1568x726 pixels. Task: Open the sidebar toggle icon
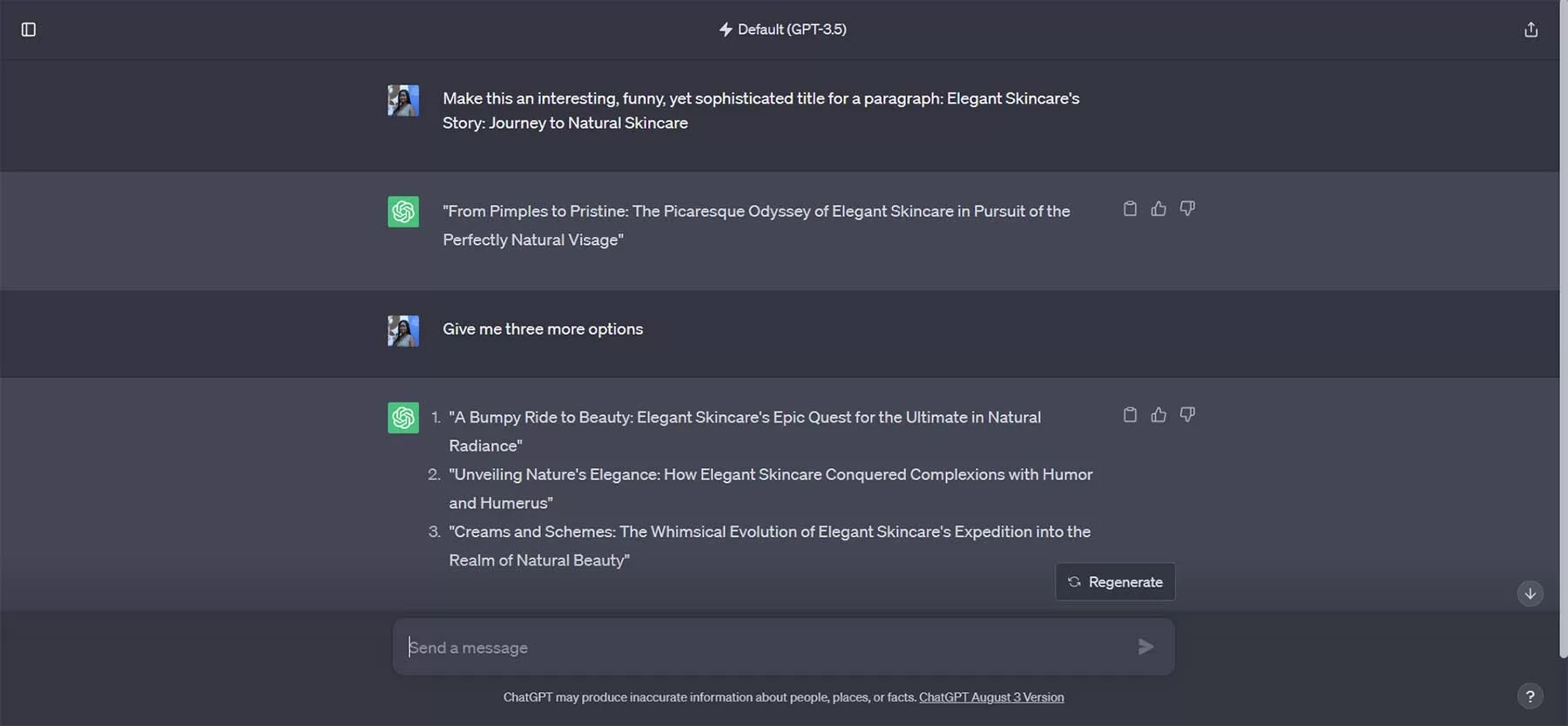[x=28, y=30]
